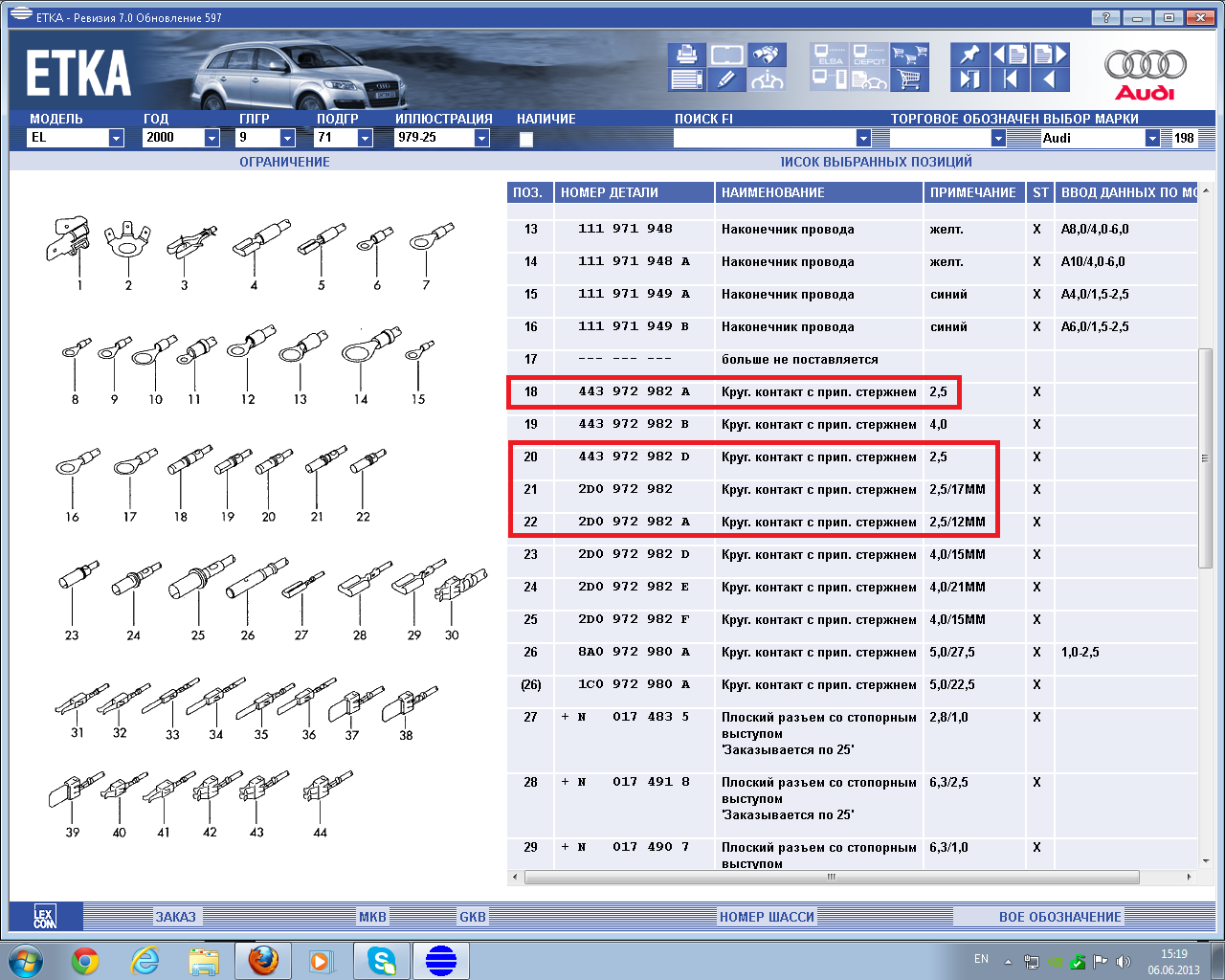Go to previous page with left-arrow document icon
This screenshot has width=1225, height=980.
(1010, 55)
